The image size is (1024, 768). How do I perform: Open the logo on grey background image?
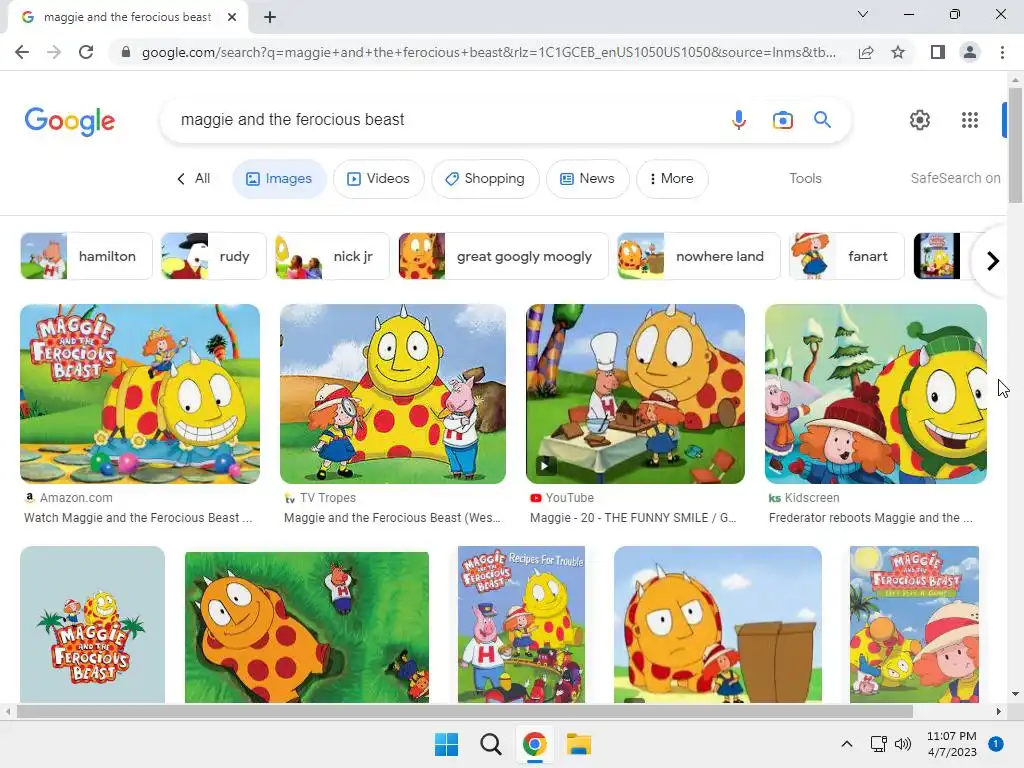(x=92, y=624)
